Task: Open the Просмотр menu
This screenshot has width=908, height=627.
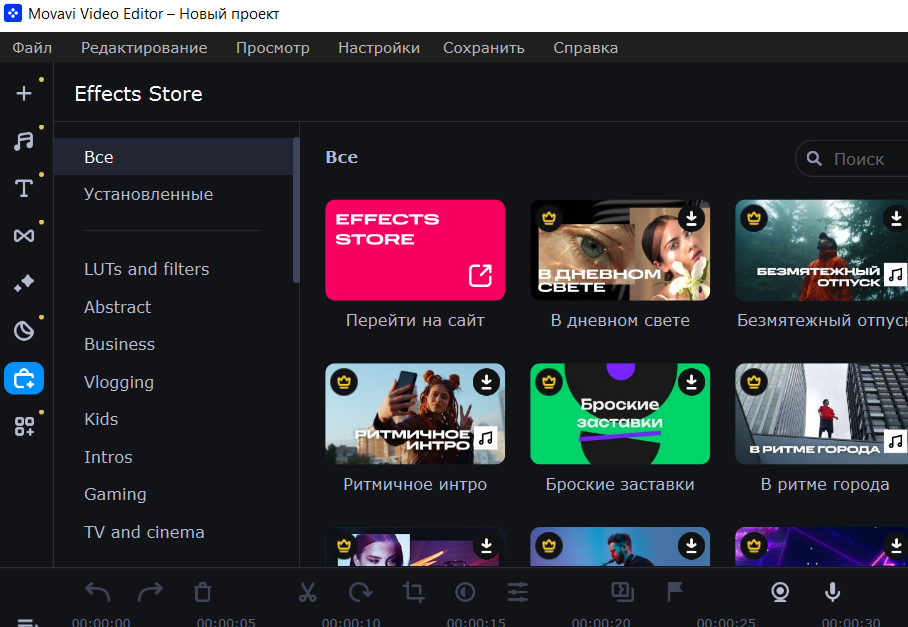Action: pos(273,47)
